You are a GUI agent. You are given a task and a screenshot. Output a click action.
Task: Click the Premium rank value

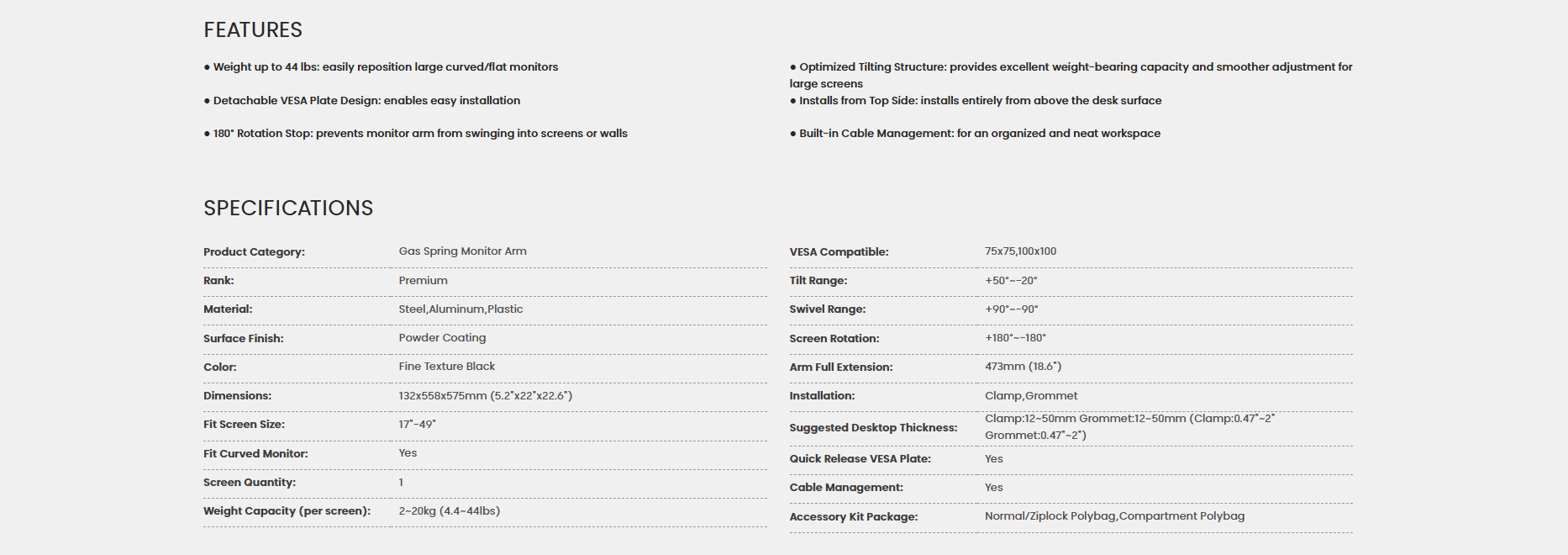click(x=423, y=281)
